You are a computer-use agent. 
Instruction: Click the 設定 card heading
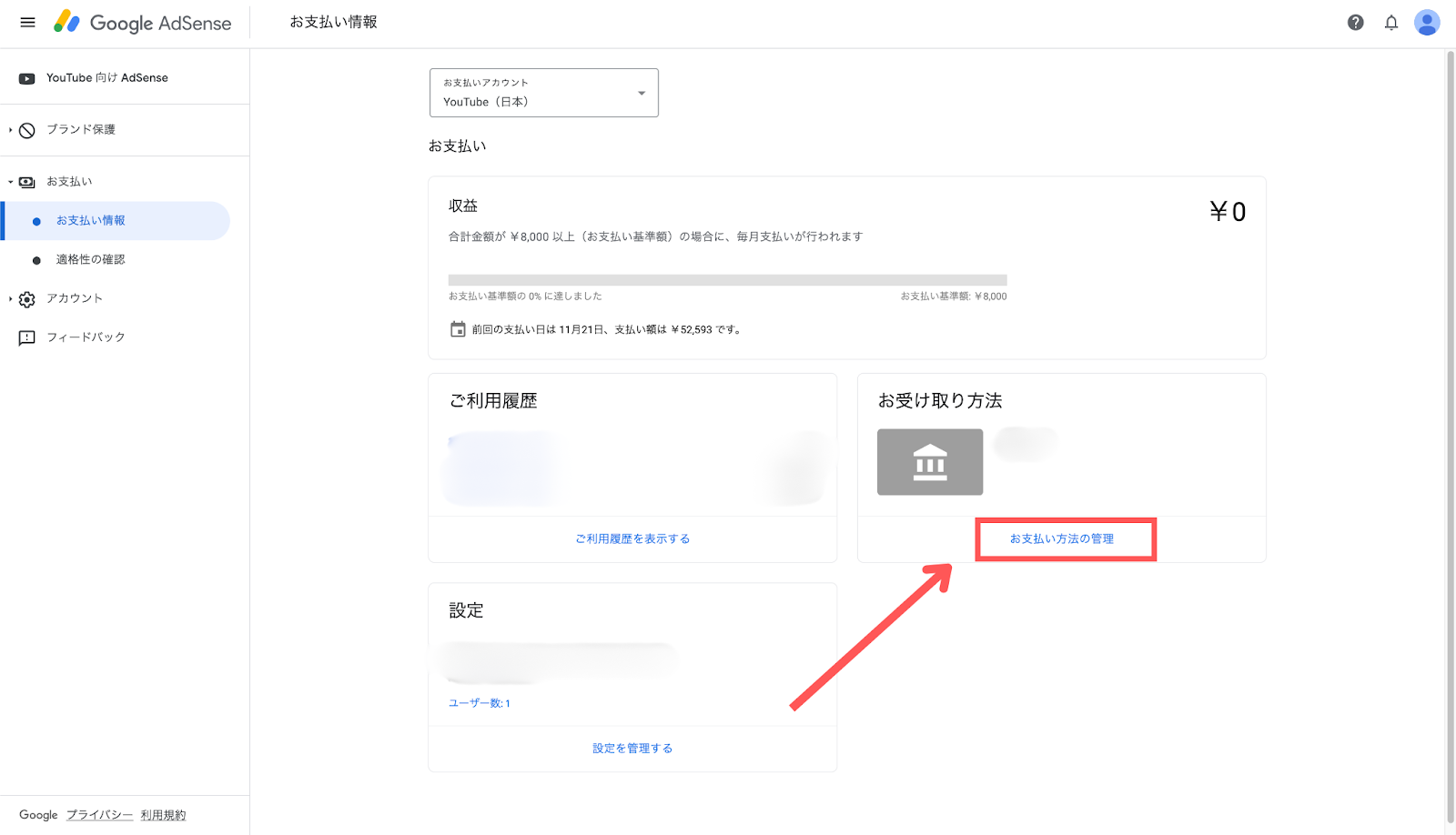click(466, 610)
